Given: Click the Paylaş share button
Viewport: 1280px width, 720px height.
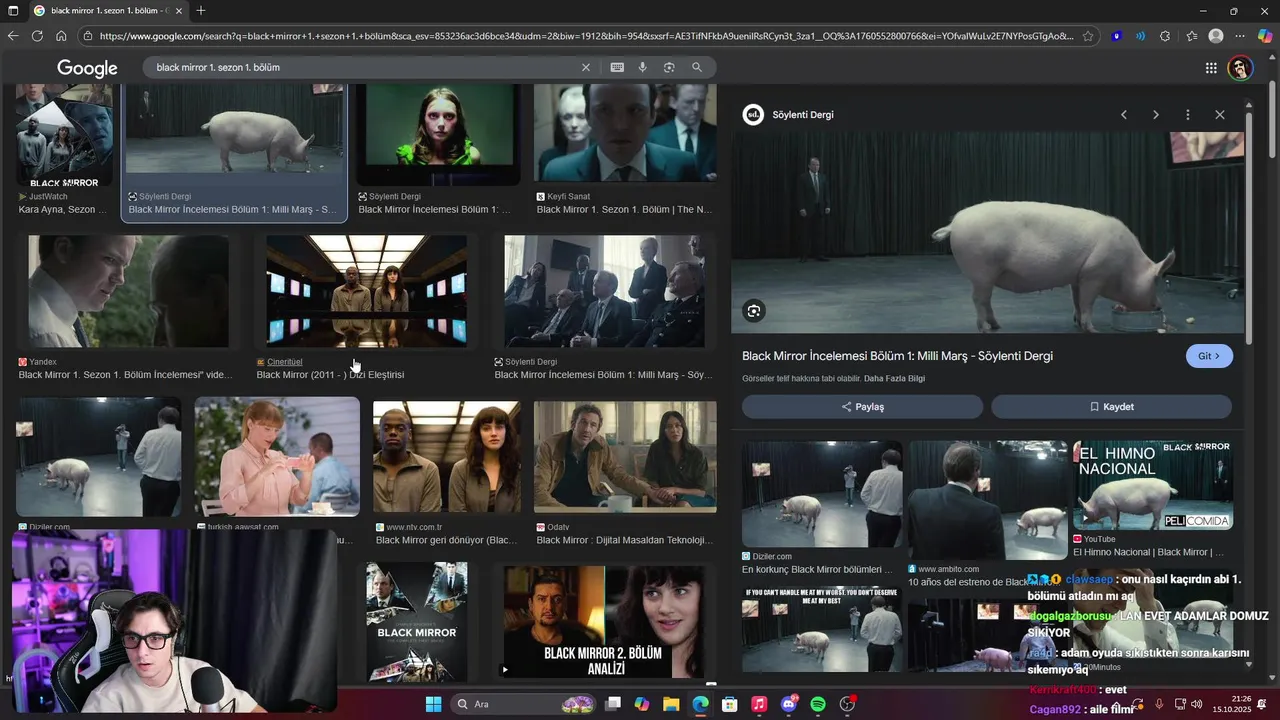Looking at the screenshot, I should (x=862, y=407).
